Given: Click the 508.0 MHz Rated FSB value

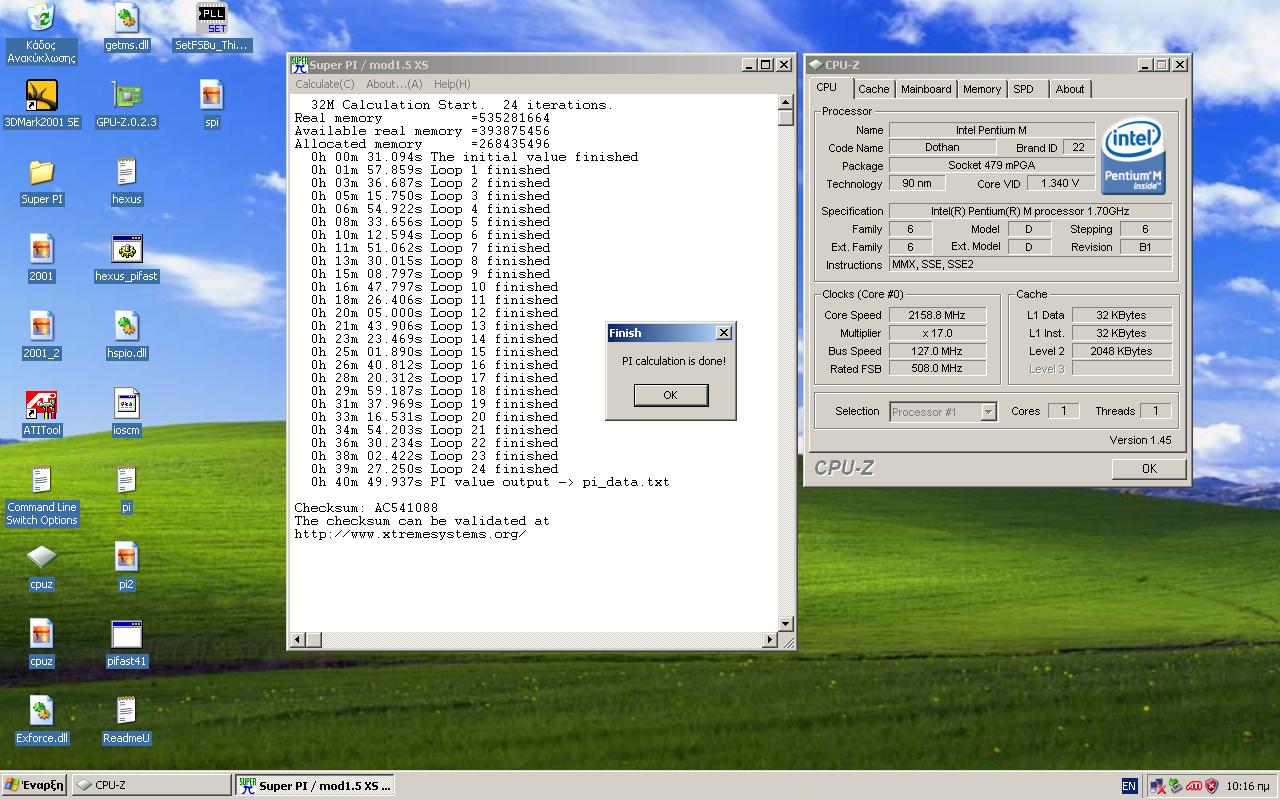Looking at the screenshot, I should [x=937, y=369].
